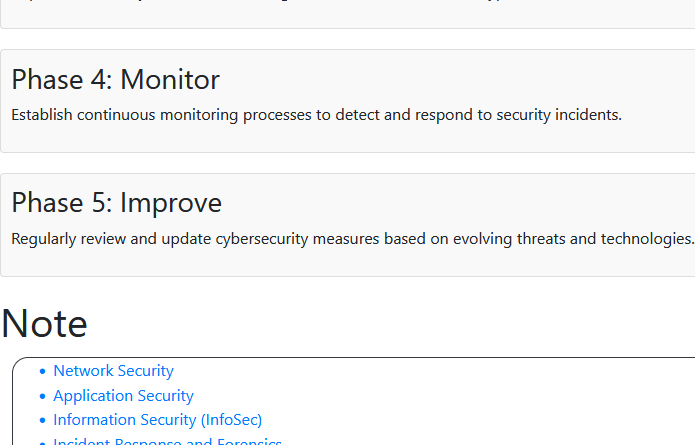
Task: Click the 'Phase 4:' label in the heading
Action: pyautogui.click(x=62, y=80)
